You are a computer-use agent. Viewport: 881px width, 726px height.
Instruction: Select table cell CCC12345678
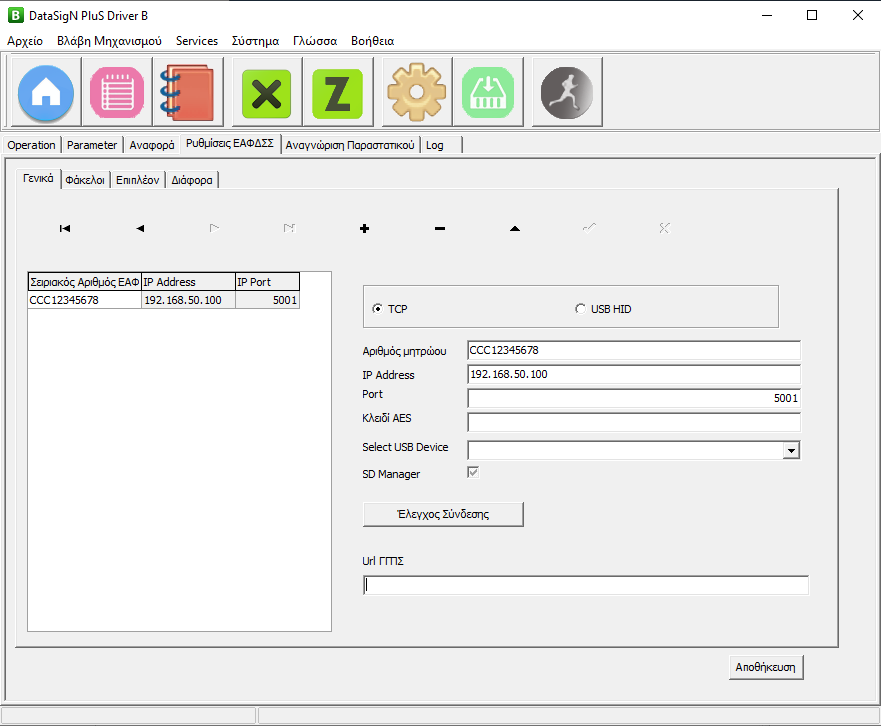84,300
